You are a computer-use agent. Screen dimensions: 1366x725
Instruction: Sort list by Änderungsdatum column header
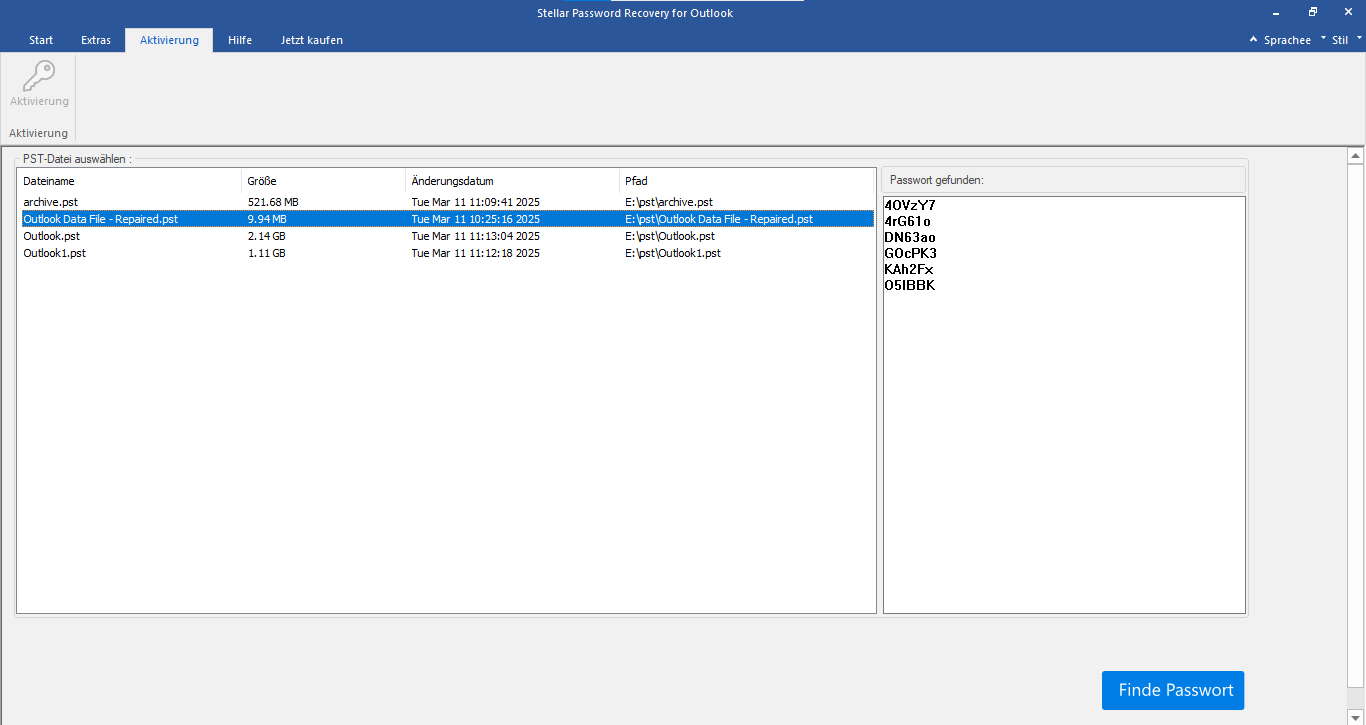click(512, 181)
